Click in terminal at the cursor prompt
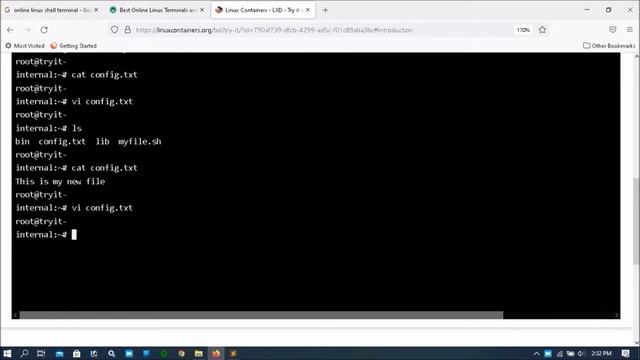The height and width of the screenshot is (360, 640). [74, 235]
